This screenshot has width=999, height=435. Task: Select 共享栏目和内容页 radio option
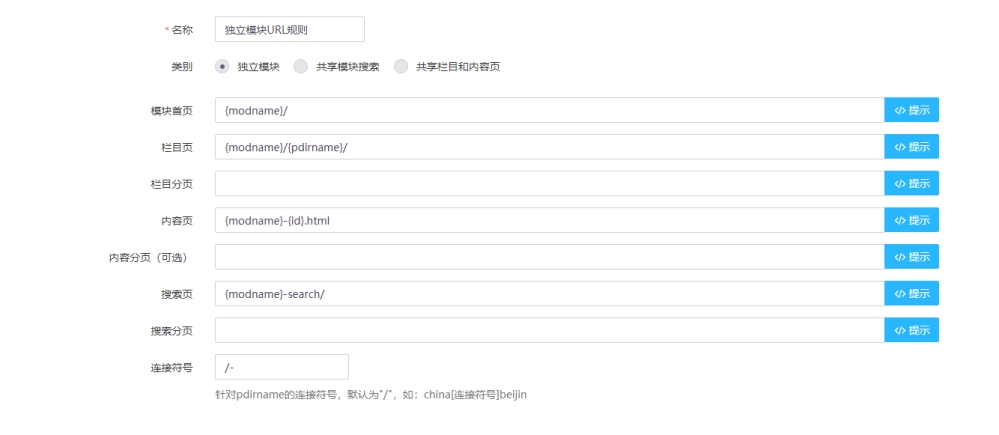pos(401,67)
